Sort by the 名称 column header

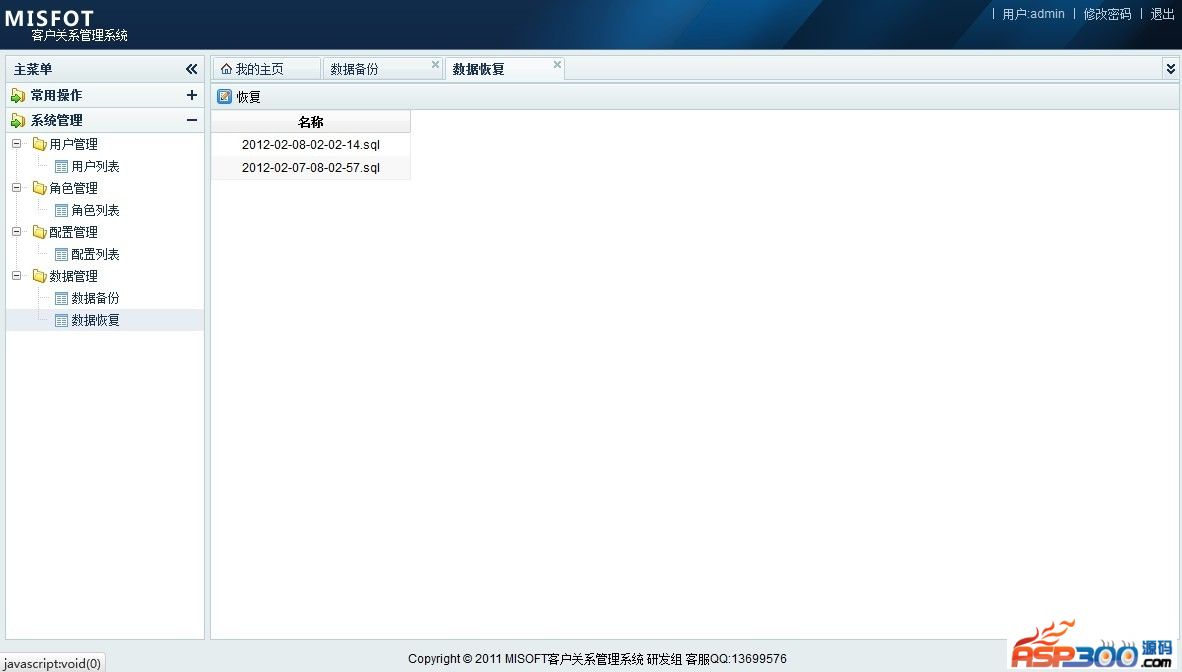point(311,121)
